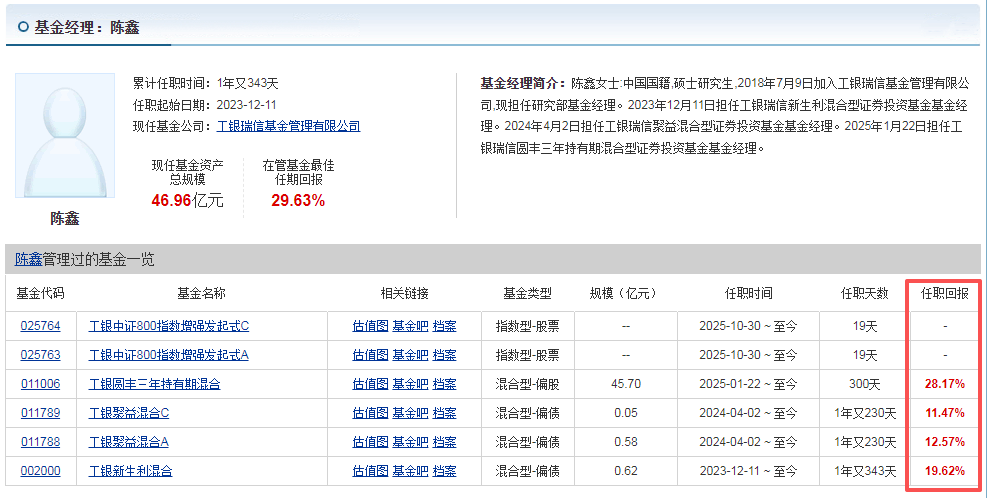Open 工银中证800指数增强发起式C fund page
987x498 pixels.
[x=169, y=326]
